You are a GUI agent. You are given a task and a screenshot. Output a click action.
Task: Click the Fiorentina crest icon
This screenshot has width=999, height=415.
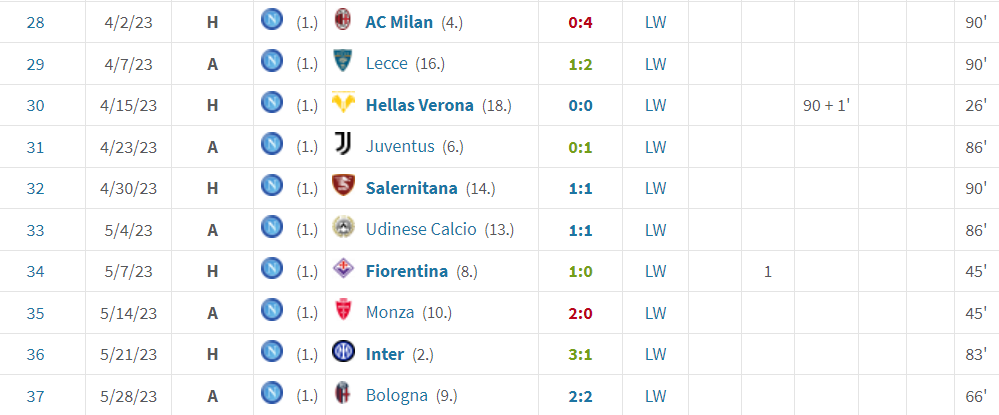[343, 268]
